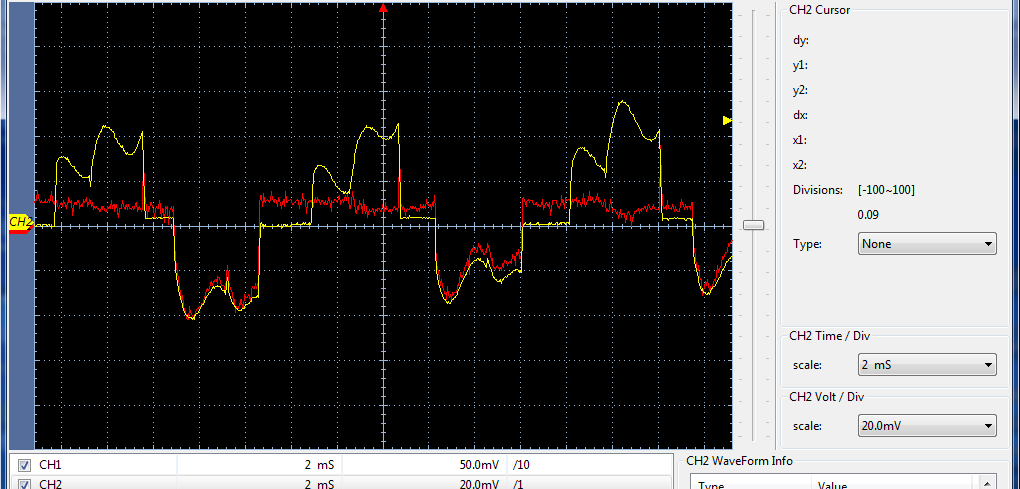1020x489 pixels.
Task: Select the CH2 ground level marker label
Action: coord(20,222)
